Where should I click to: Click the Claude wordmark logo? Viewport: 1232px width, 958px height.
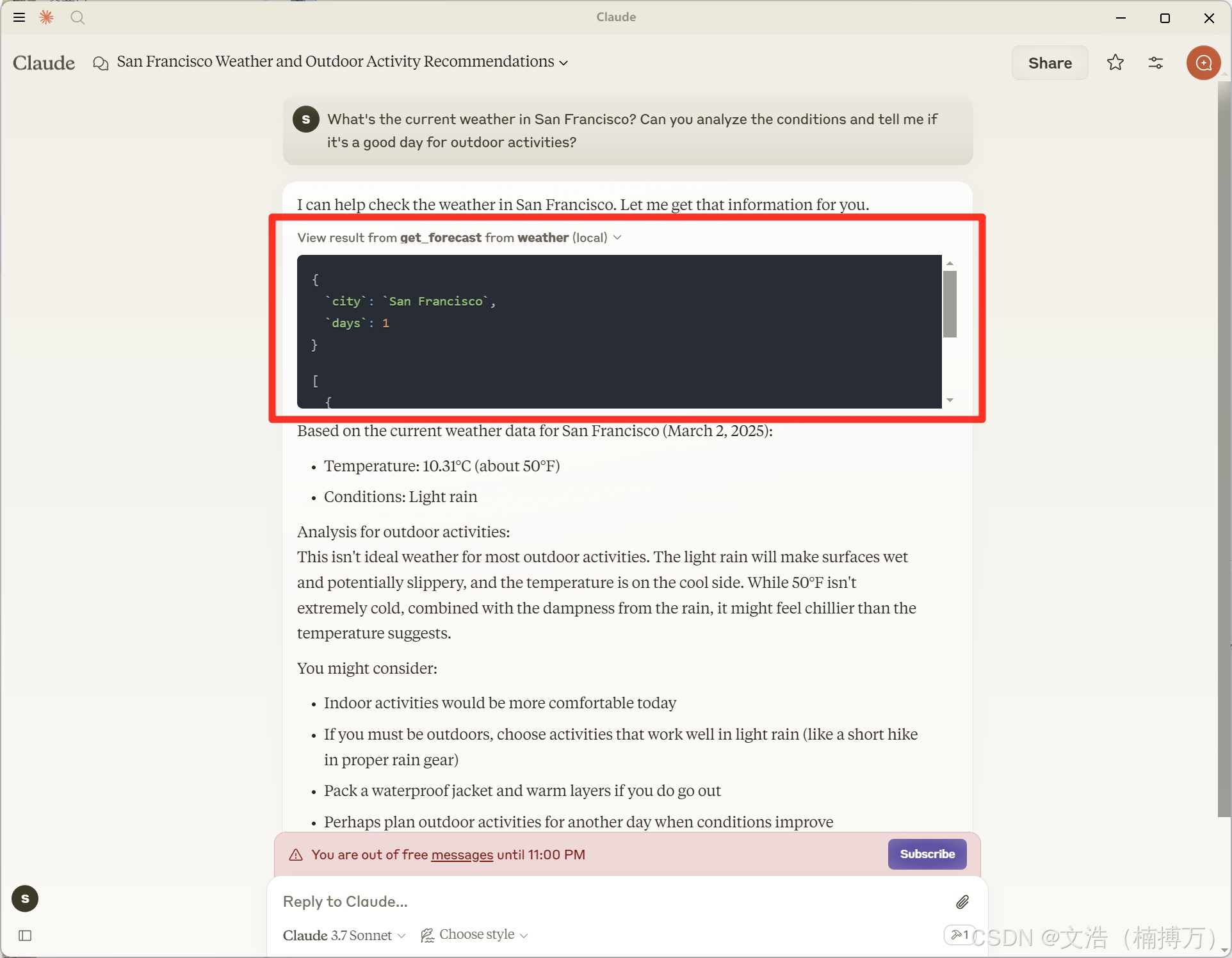(44, 63)
